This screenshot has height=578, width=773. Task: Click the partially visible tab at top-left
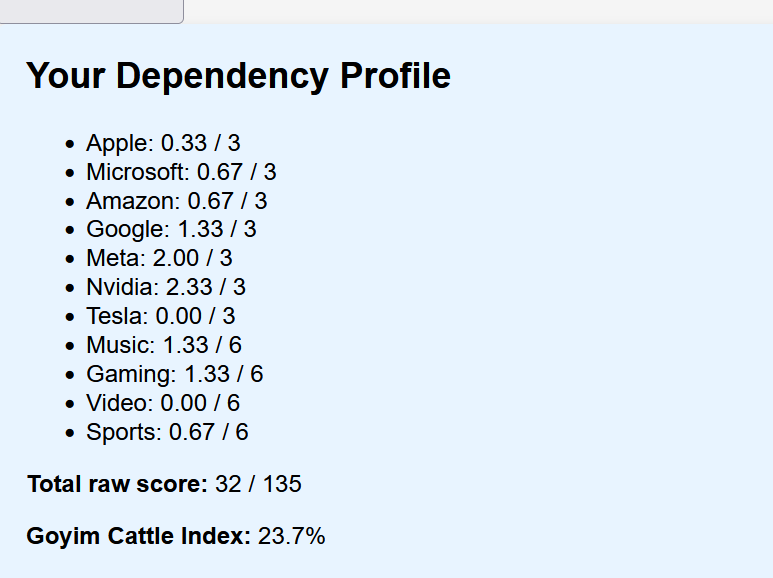pos(91,10)
